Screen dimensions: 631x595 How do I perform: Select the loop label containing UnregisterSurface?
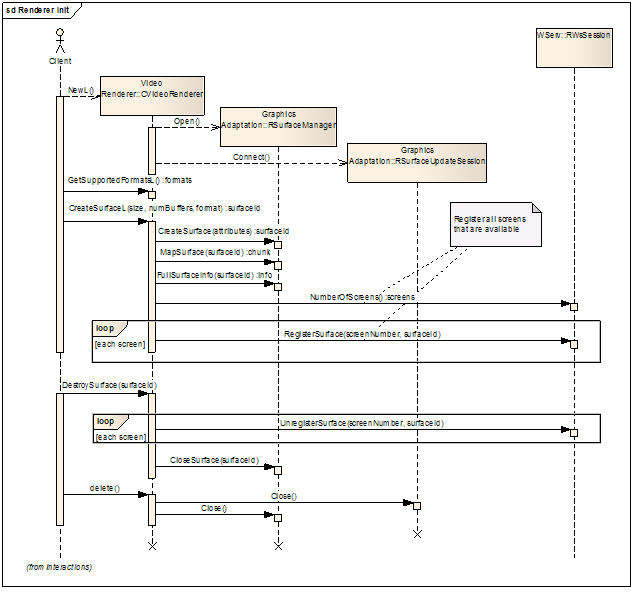click(x=105, y=421)
